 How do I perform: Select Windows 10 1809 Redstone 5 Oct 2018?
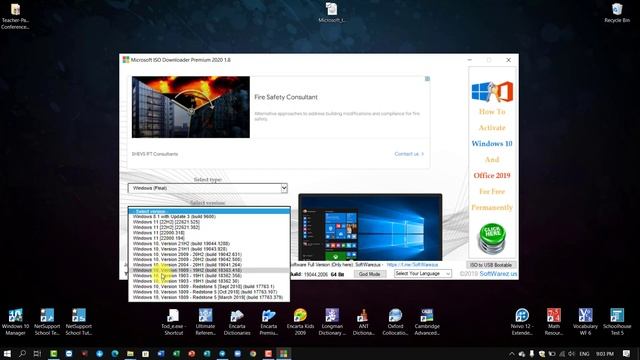point(209,292)
